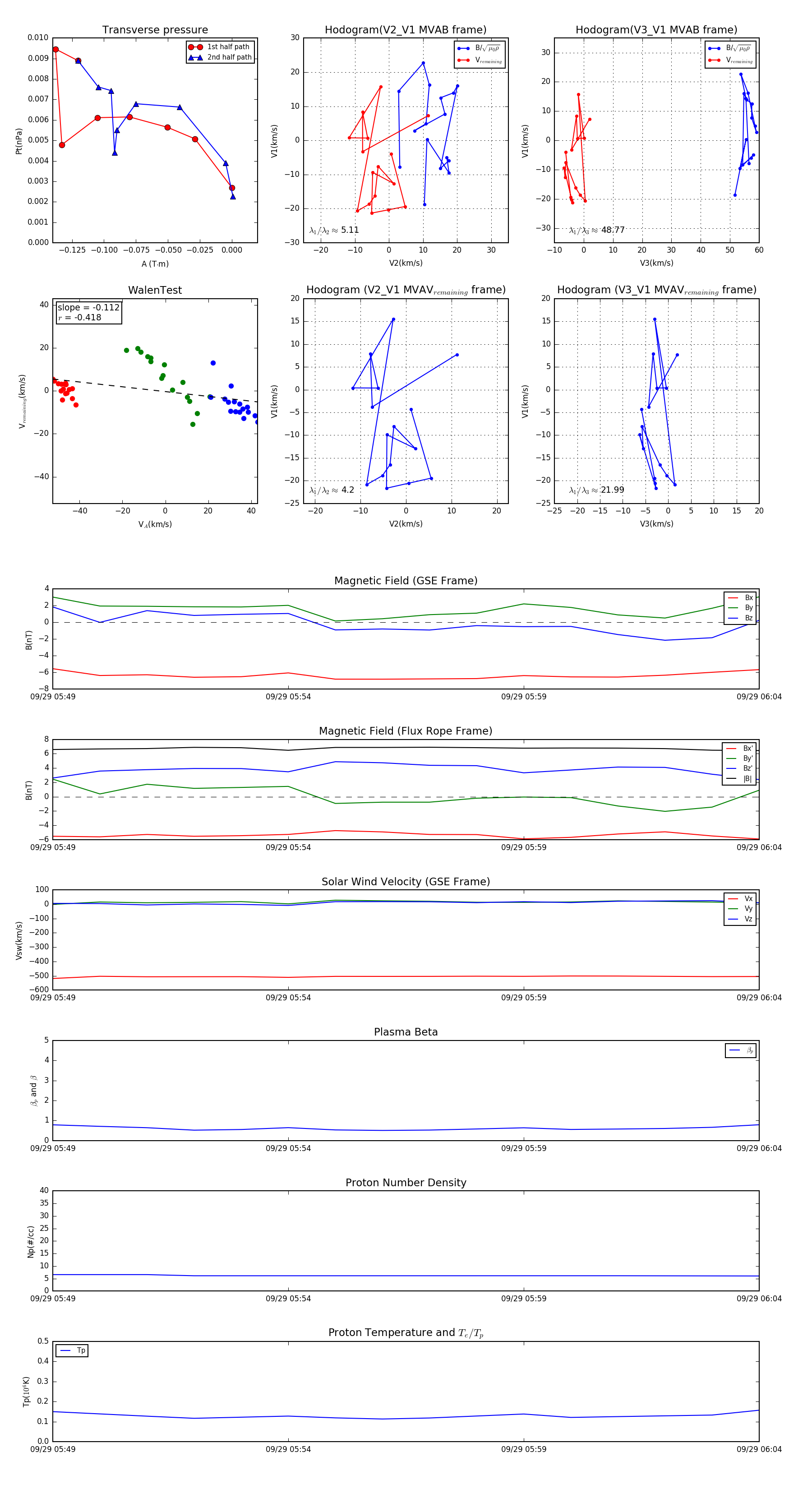Click the 'Solar Wind Velocity (GSE Frame)' title
This screenshot has height=1489, width=812.
[x=406, y=882]
